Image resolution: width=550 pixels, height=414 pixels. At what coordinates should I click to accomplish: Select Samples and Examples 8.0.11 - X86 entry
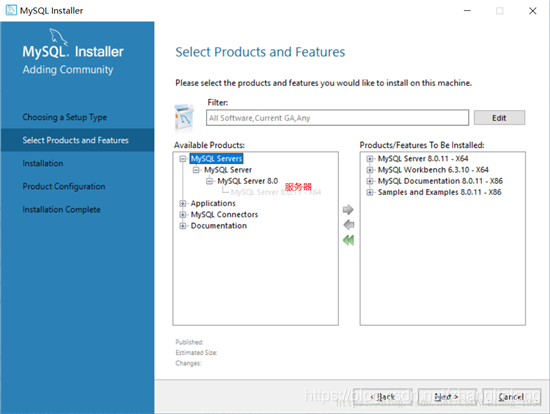tap(440, 193)
